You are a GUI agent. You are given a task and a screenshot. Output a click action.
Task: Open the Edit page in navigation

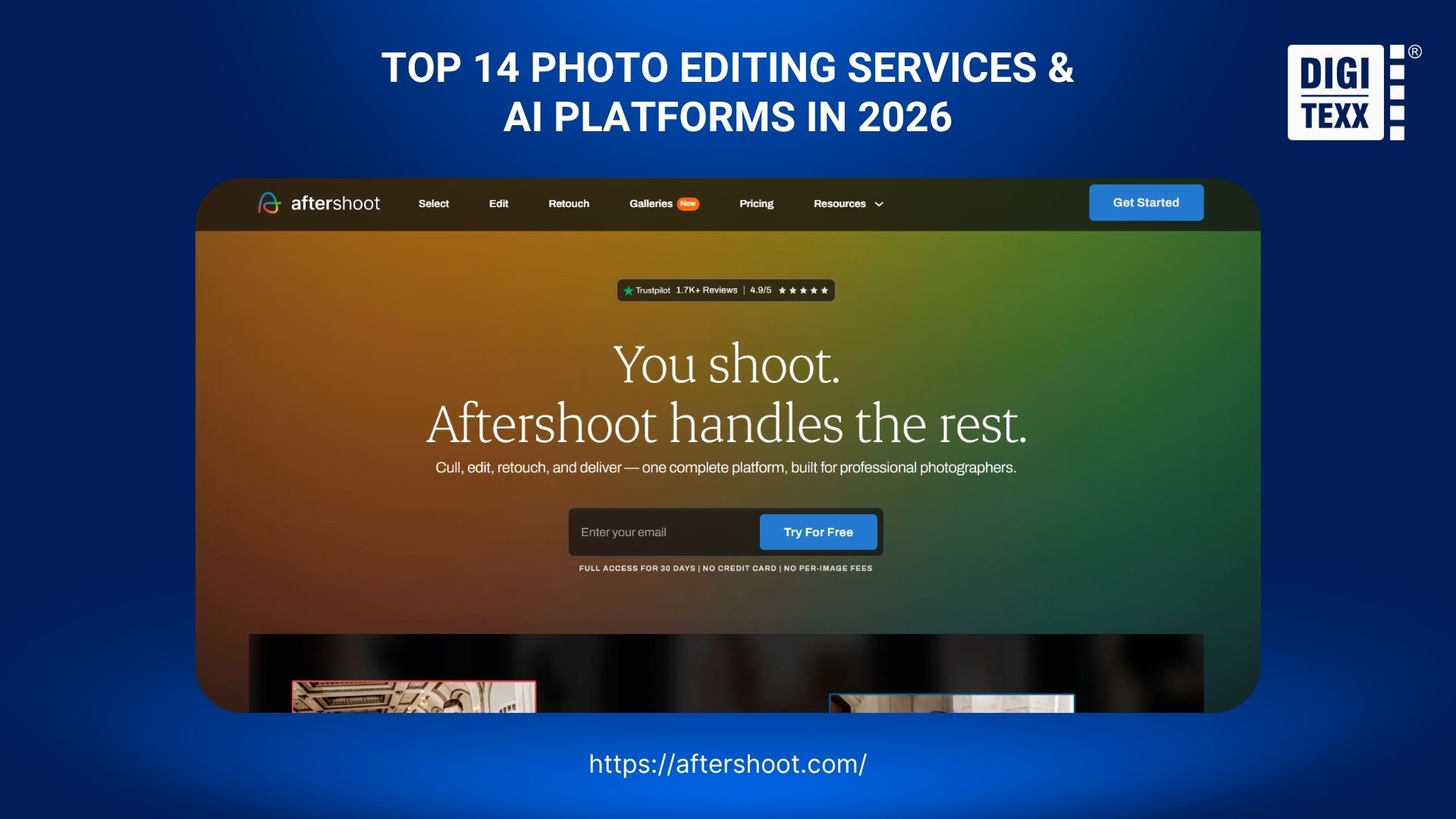coord(498,203)
